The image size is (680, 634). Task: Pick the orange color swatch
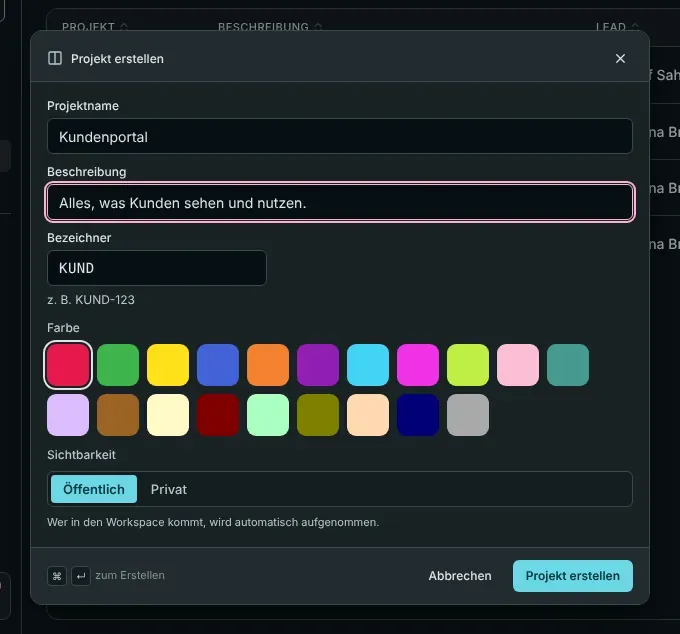coord(268,365)
